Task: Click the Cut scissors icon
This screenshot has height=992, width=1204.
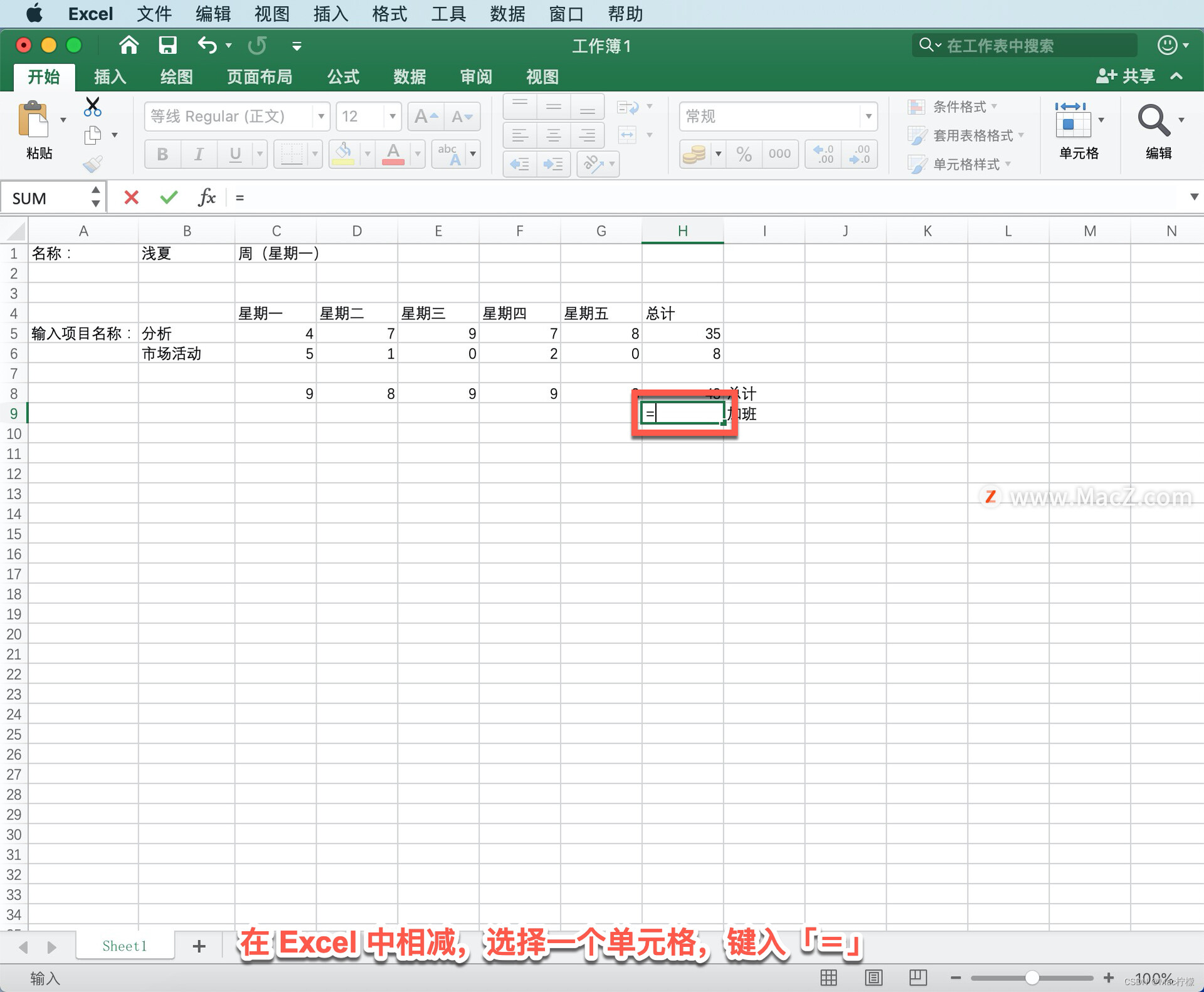Action: click(92, 107)
